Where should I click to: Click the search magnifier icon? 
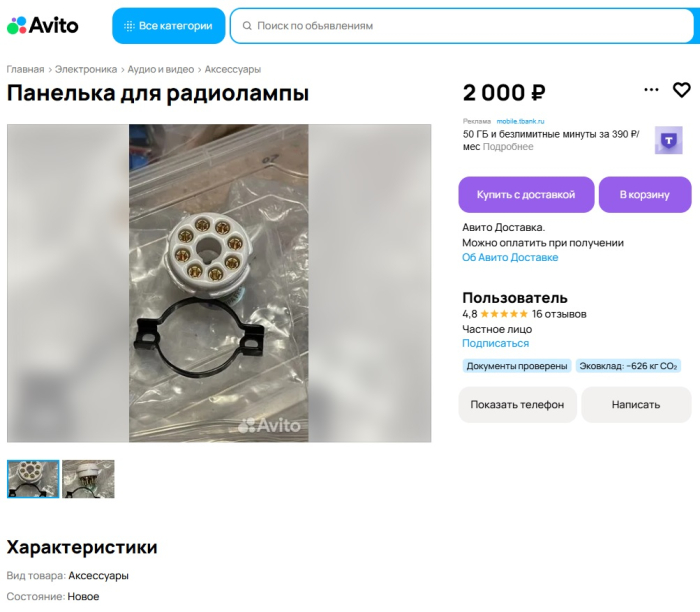(247, 26)
